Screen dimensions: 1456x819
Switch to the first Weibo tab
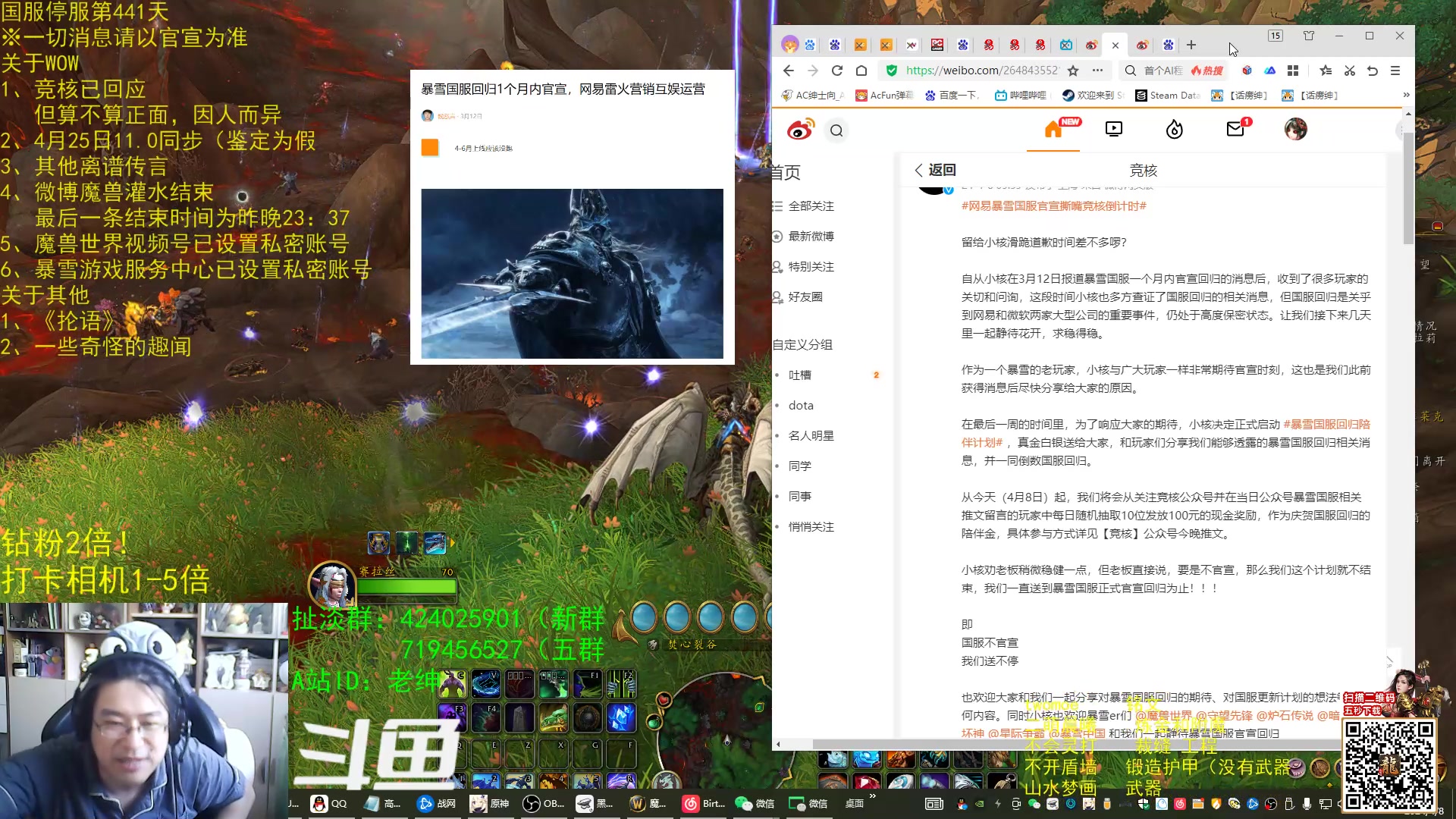(1091, 45)
